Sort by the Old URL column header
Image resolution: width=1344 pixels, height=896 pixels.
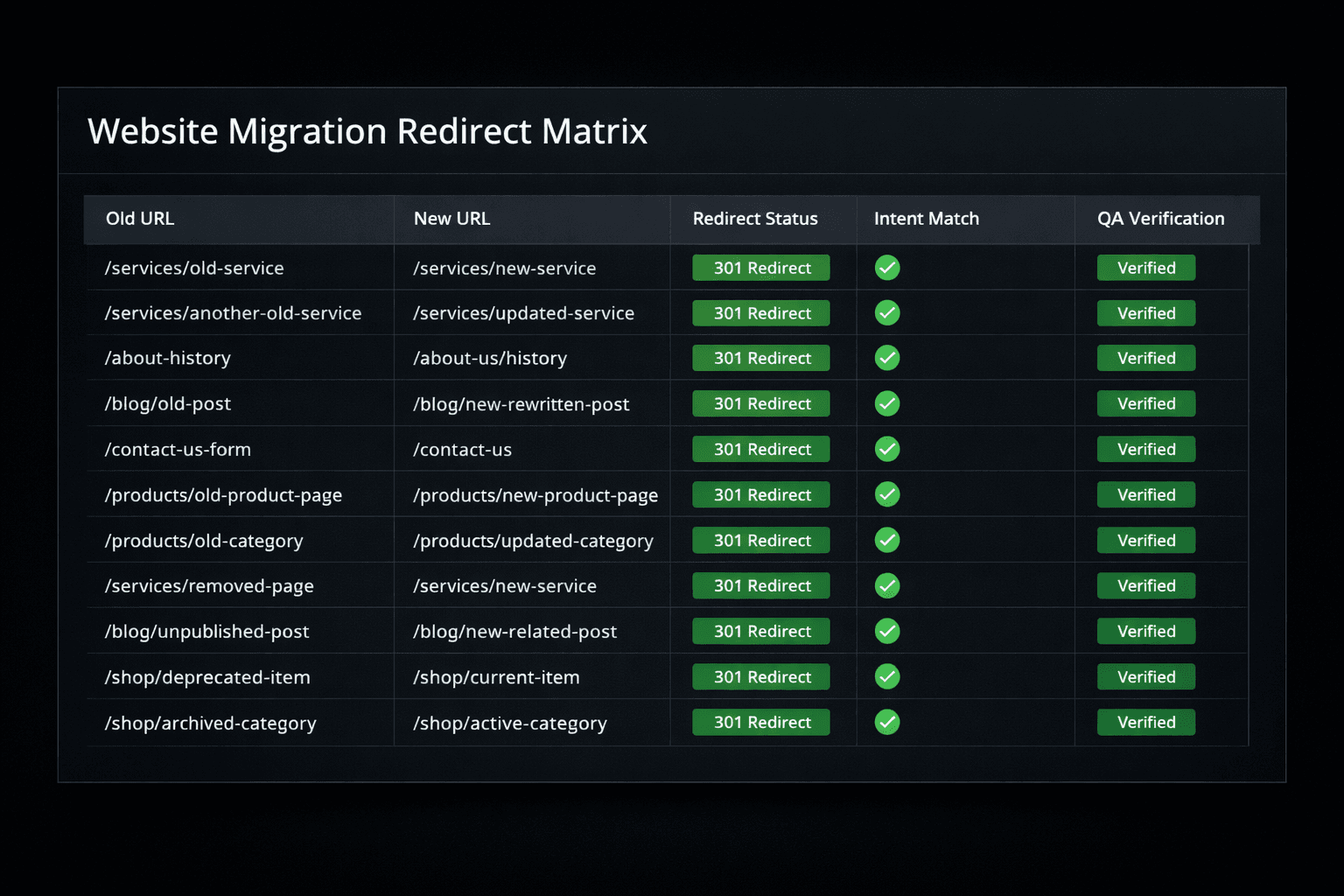coord(139,219)
